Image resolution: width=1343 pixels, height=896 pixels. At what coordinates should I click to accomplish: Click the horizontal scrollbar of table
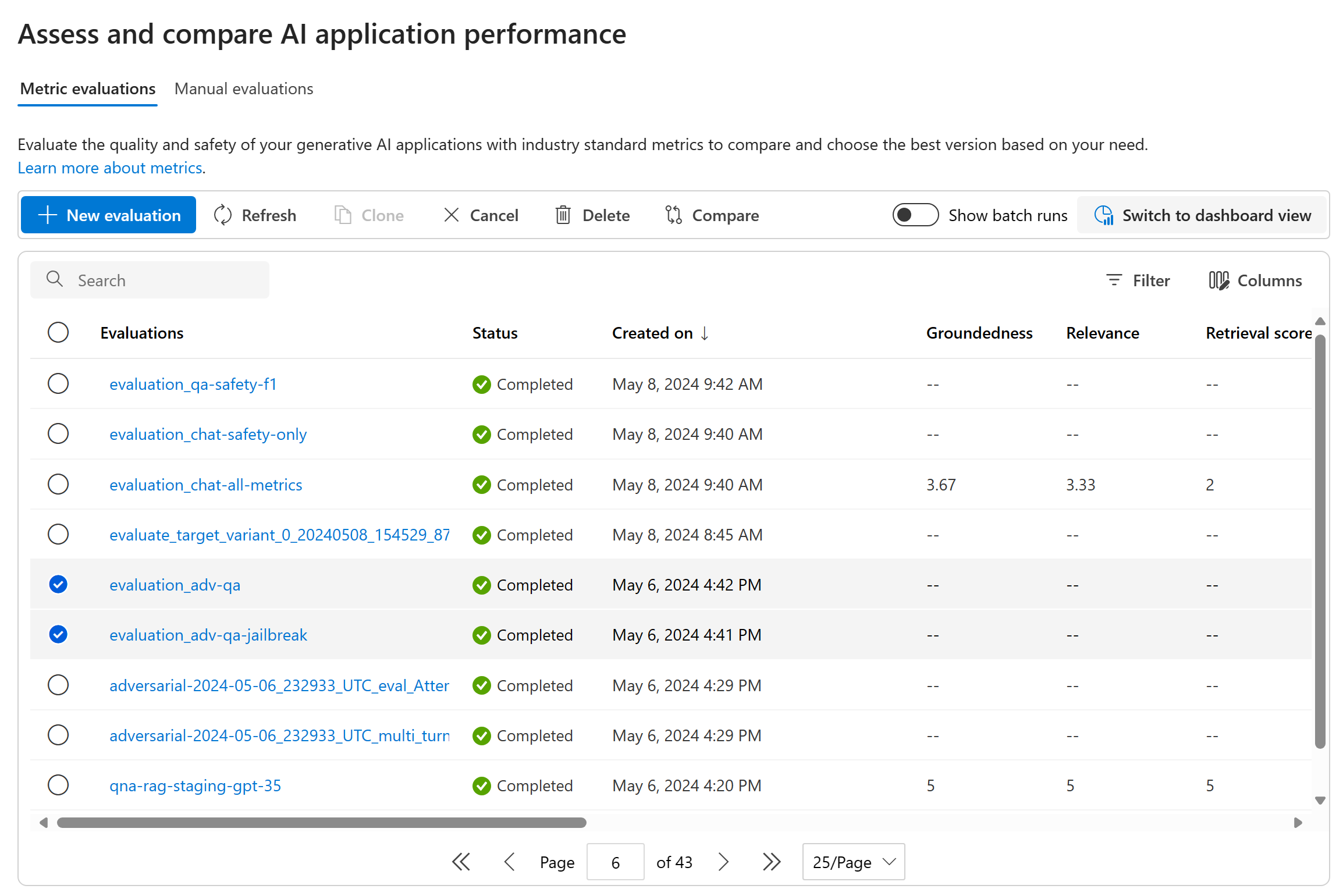point(321,823)
